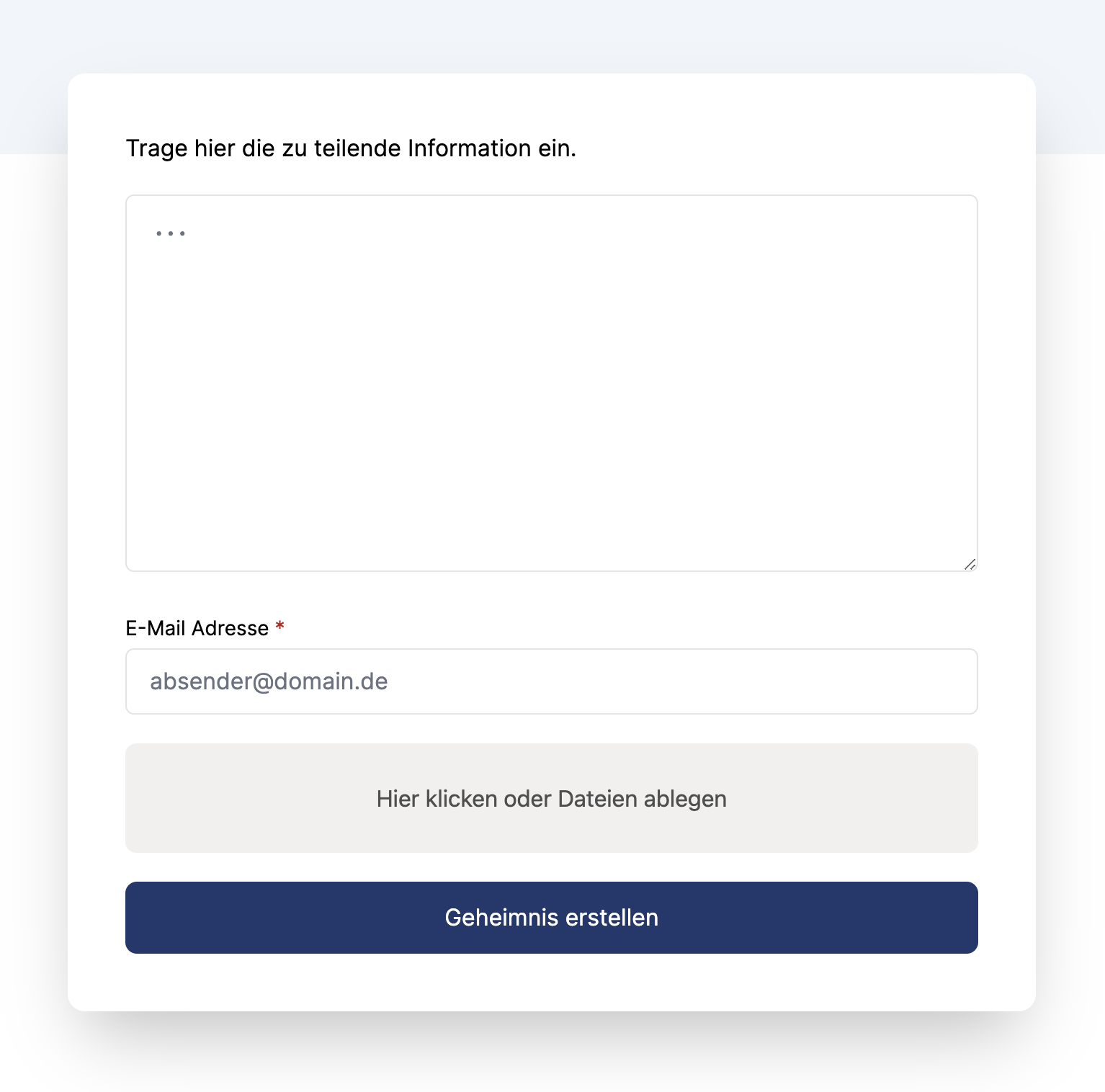This screenshot has width=1105, height=1092.
Task: Click the word Adresse in the email label
Action: point(231,628)
